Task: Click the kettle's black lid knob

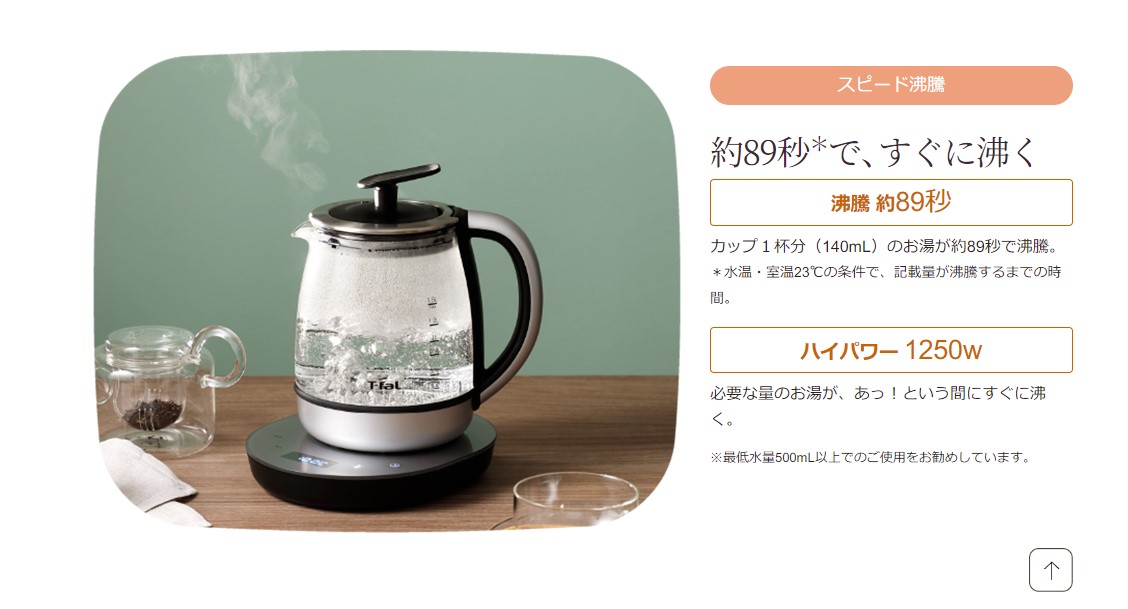Action: (x=398, y=183)
